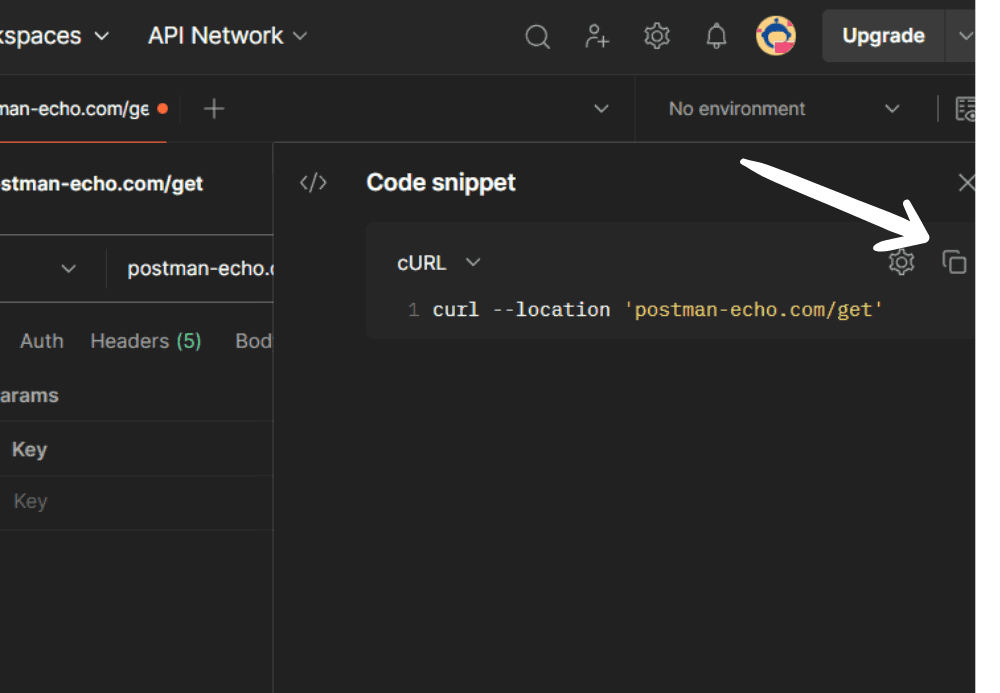Viewport: 1000px width, 693px height.
Task: Open the Workspaces menu
Action: (54, 36)
